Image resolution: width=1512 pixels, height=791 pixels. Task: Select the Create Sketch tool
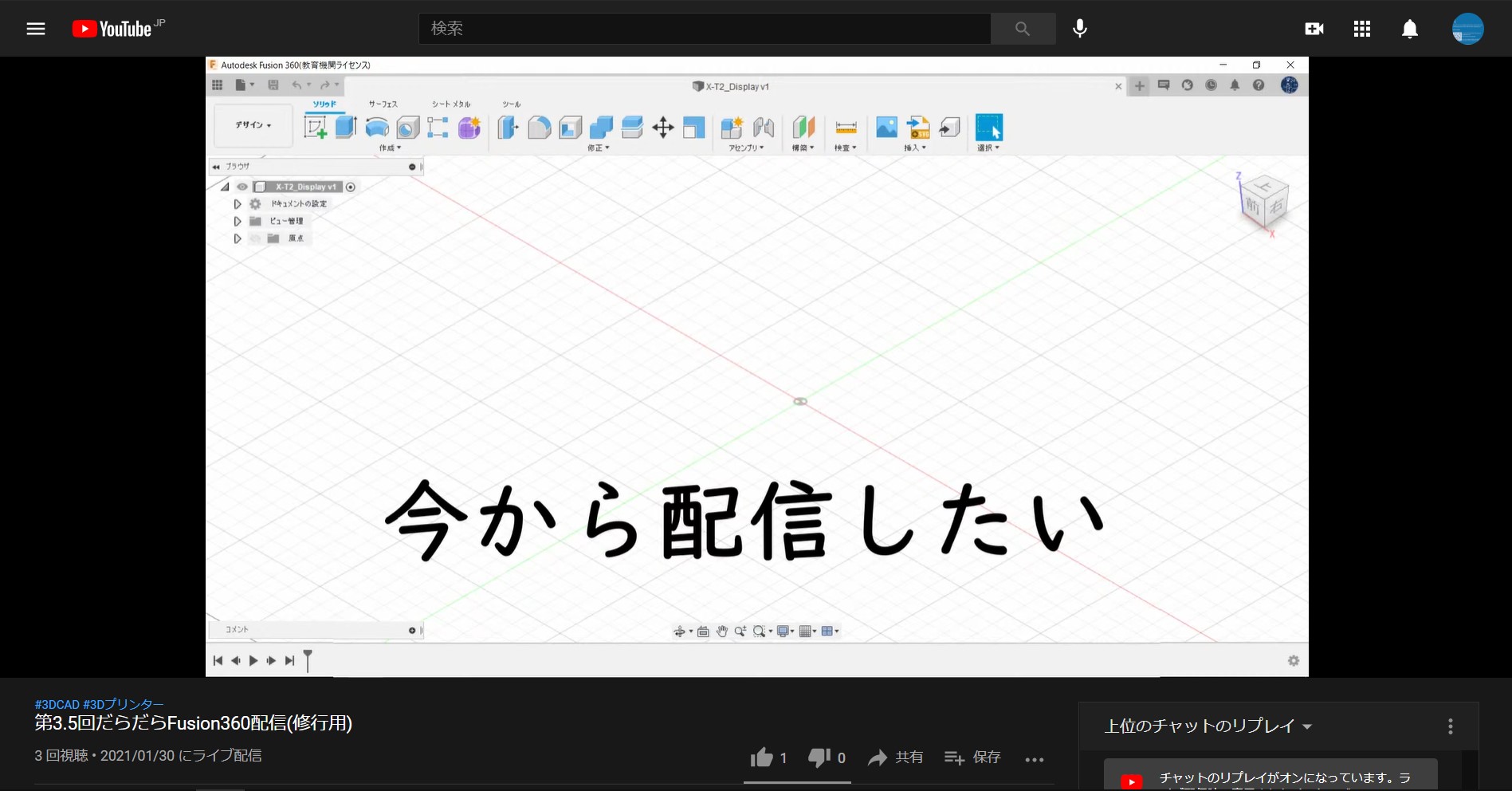click(316, 127)
